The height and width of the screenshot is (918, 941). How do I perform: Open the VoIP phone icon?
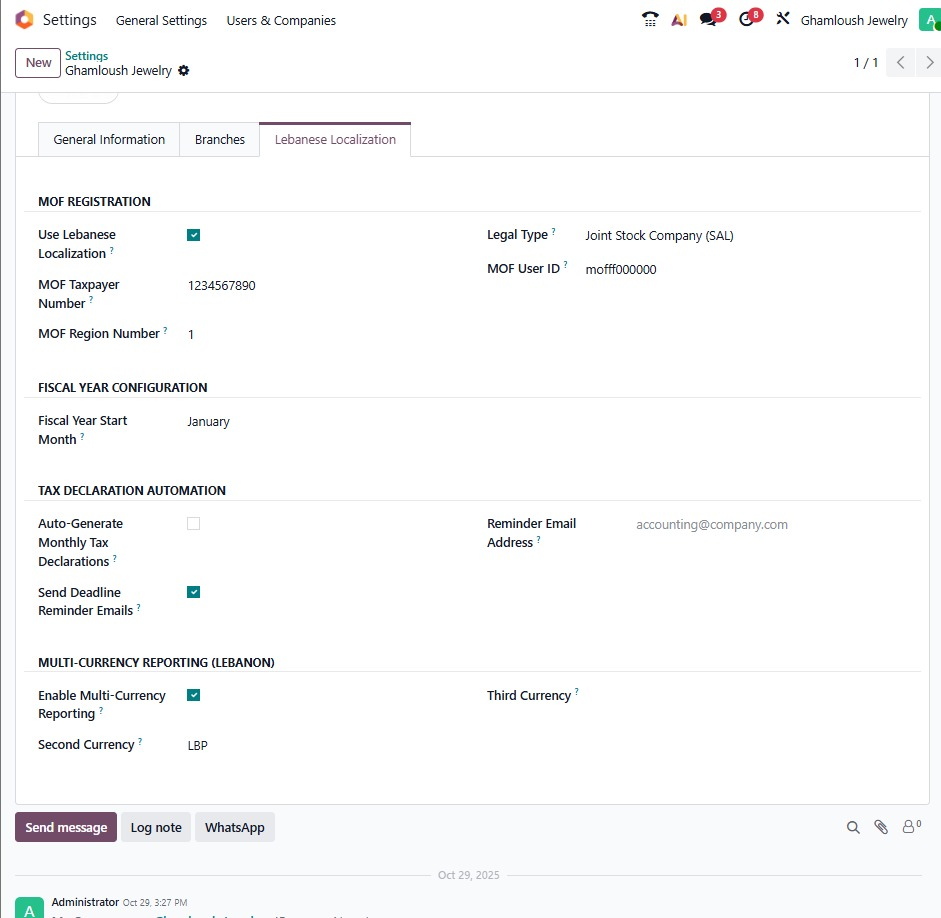point(650,20)
